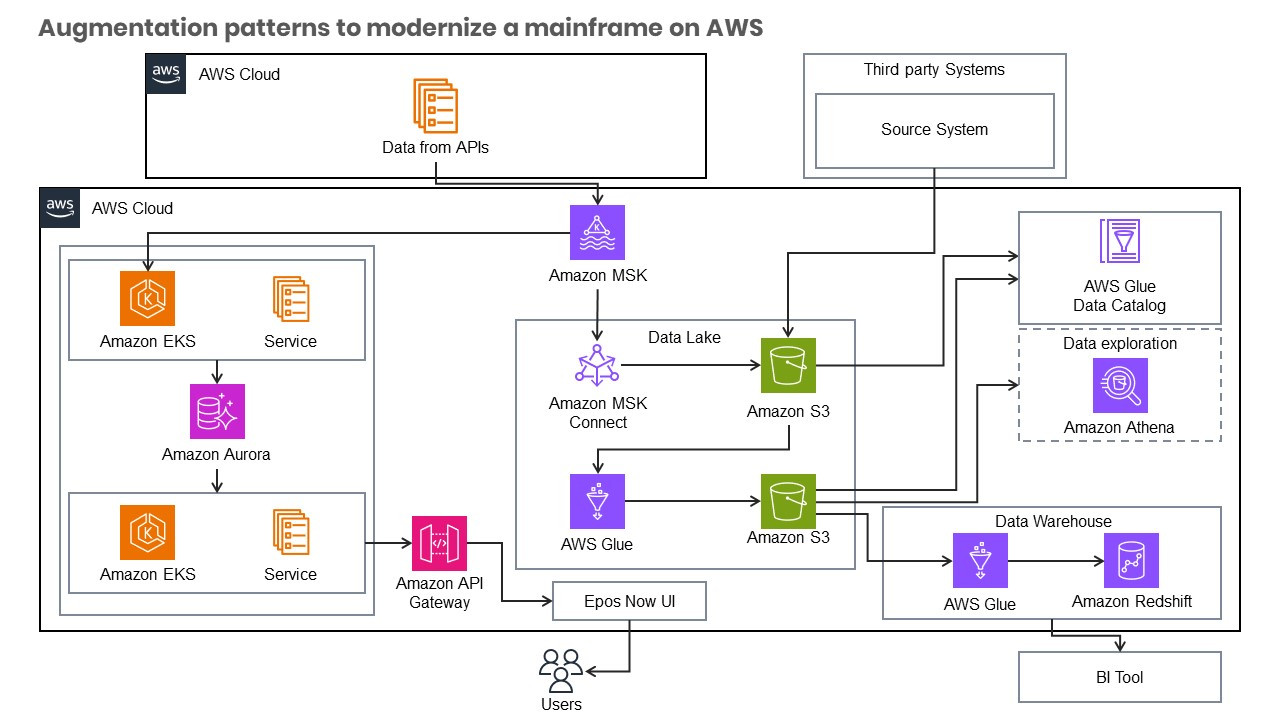
Task: Open the Epos Now UI box
Action: point(629,600)
